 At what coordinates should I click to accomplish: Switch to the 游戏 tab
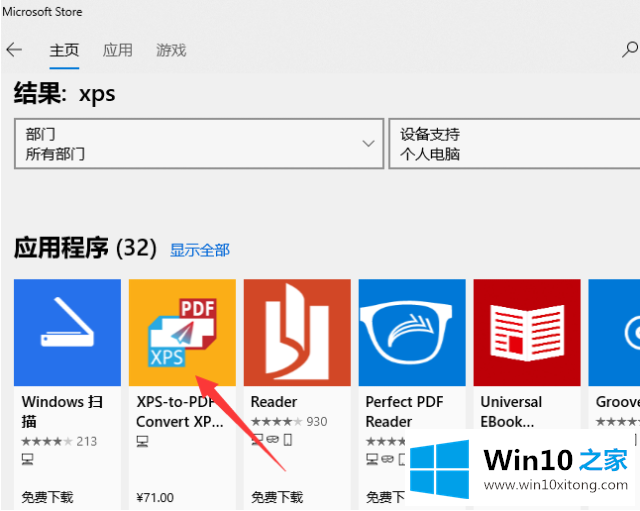(x=171, y=50)
